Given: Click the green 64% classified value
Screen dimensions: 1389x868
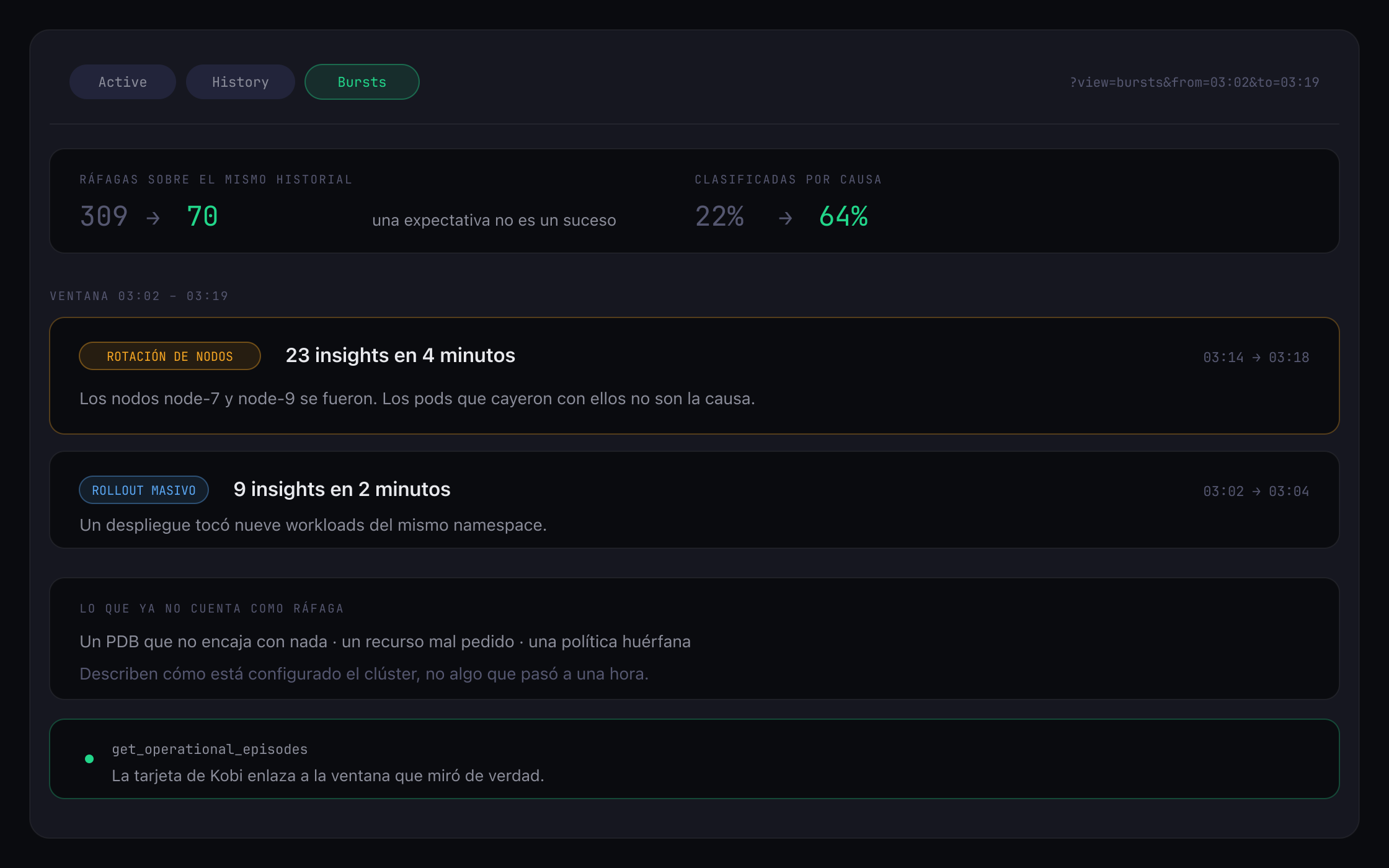Looking at the screenshot, I should click(843, 216).
